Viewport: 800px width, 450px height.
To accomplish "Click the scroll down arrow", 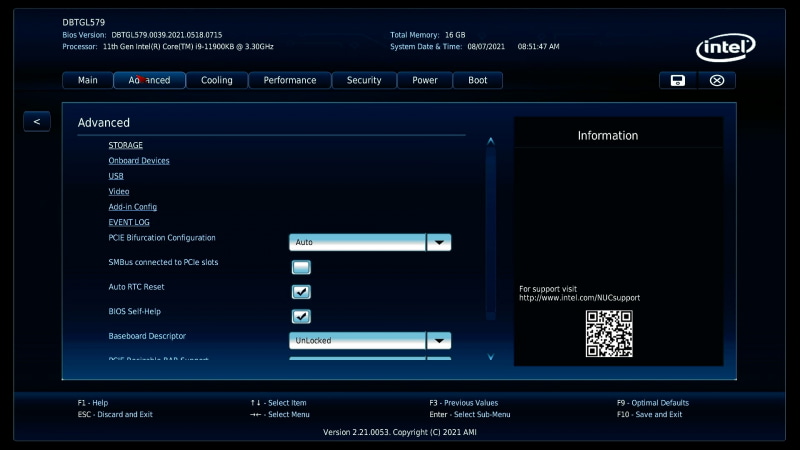I will coord(491,357).
